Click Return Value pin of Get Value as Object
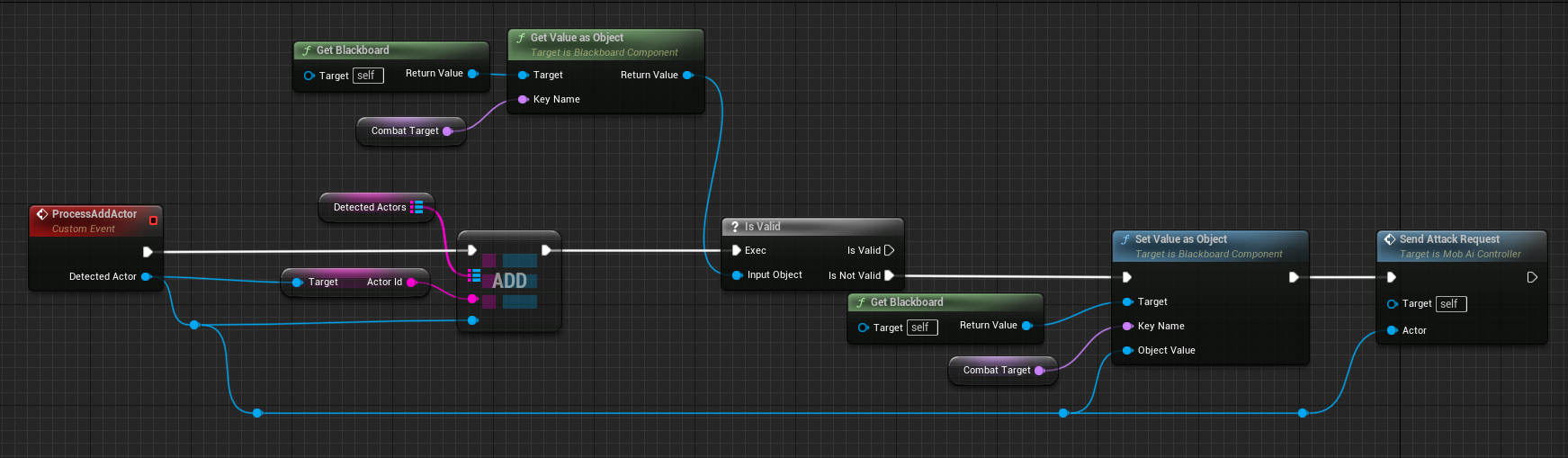The height and width of the screenshot is (458, 1568). point(688,75)
